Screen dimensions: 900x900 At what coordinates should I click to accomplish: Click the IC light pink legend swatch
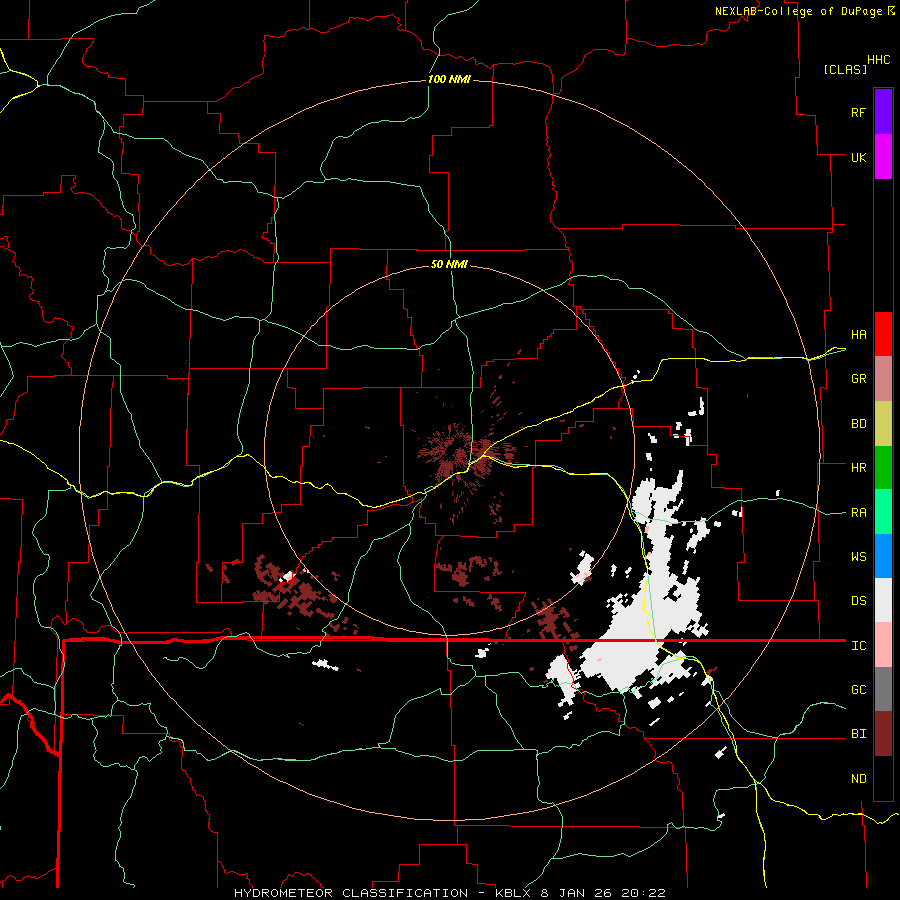883,645
